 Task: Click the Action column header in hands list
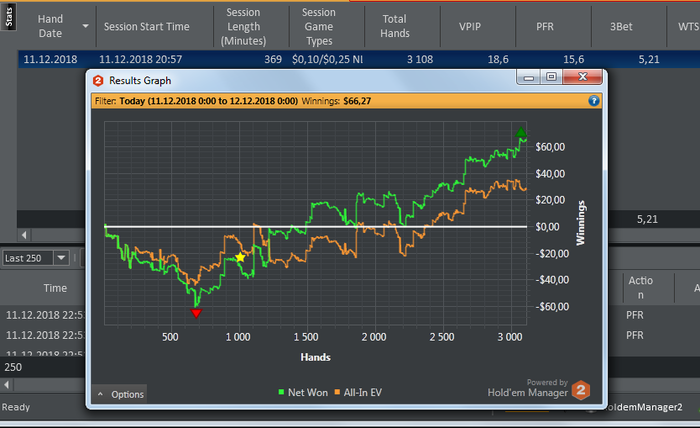641,288
